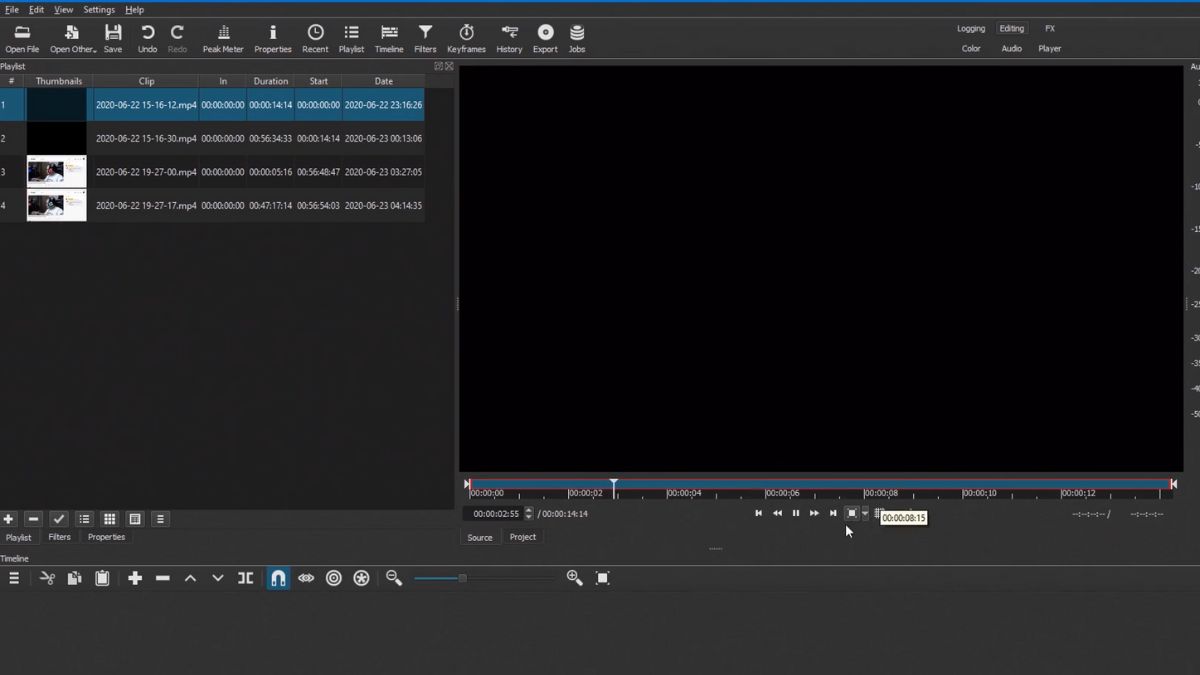Switch to the Filters bottom tab

coord(60,537)
